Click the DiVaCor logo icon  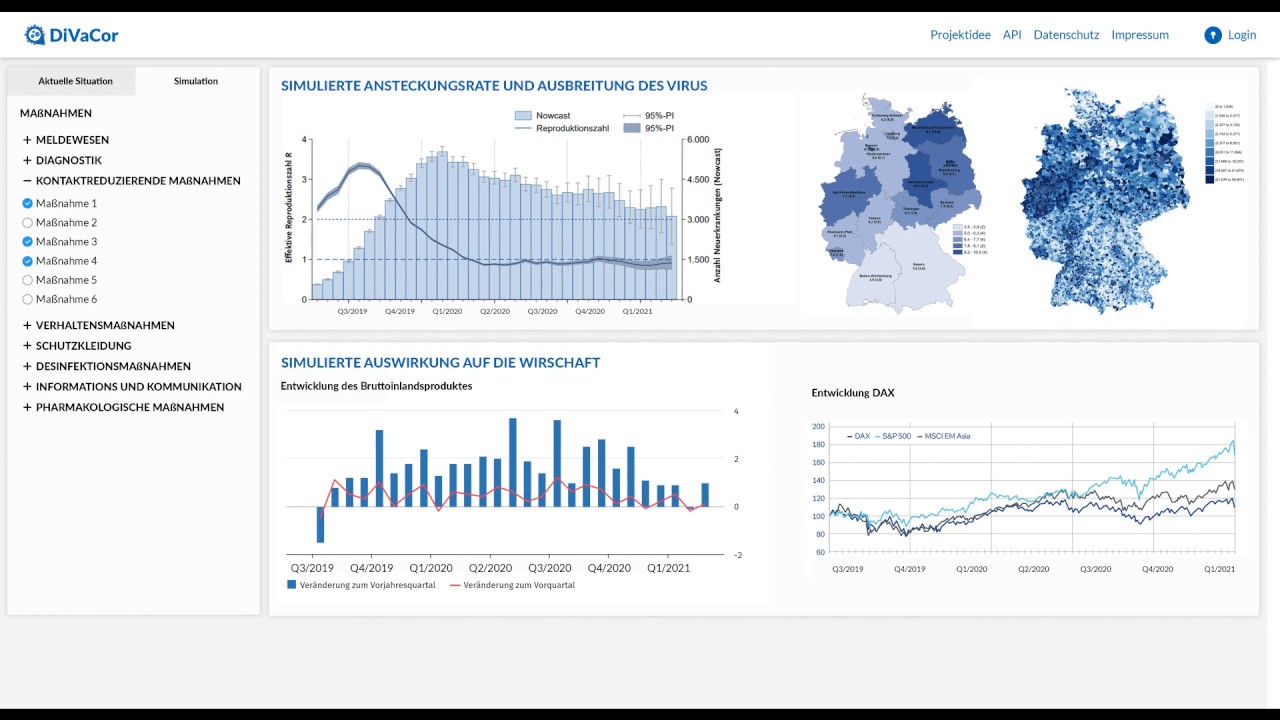coord(36,32)
